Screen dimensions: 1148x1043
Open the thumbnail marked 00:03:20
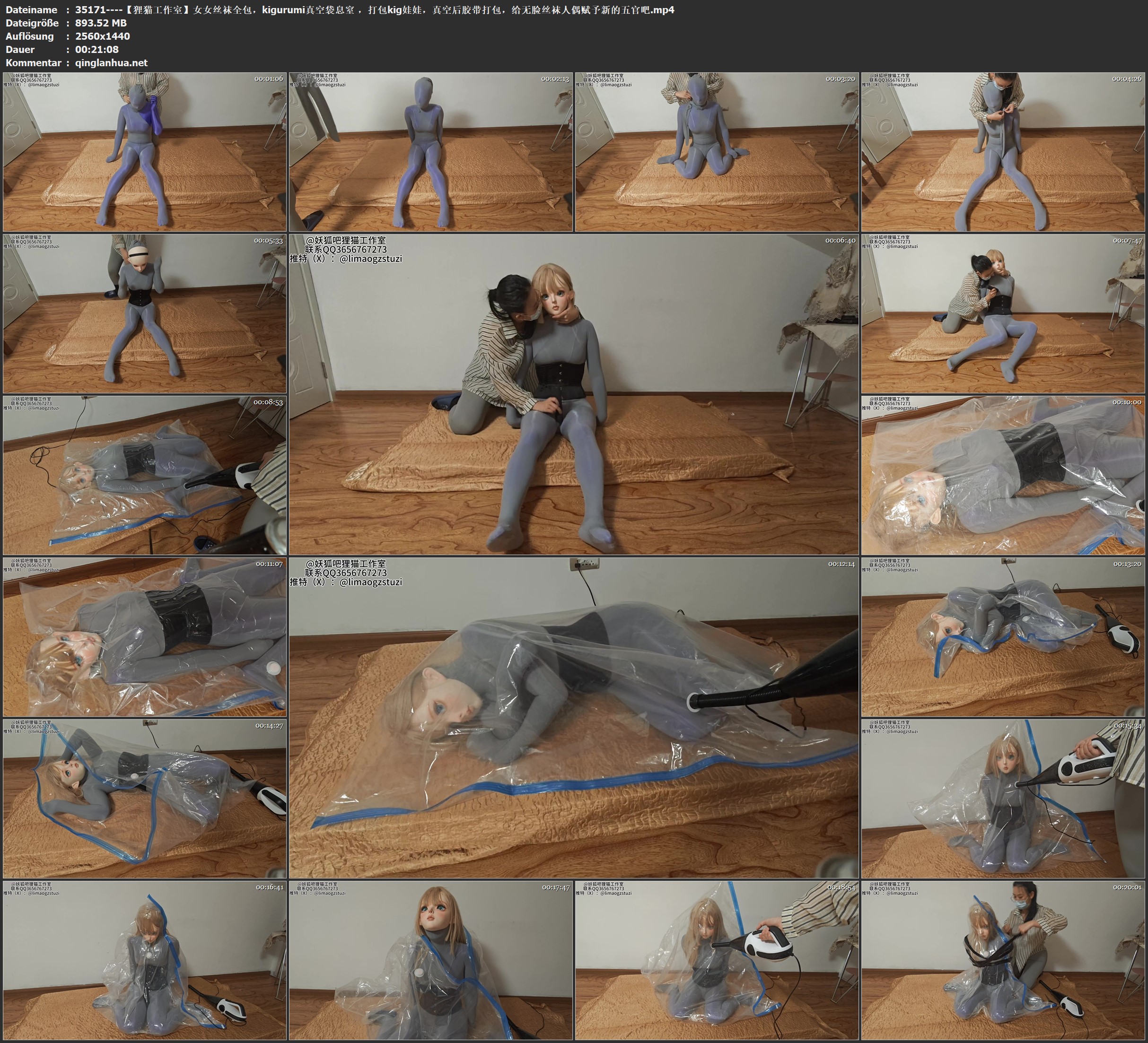[x=717, y=151]
